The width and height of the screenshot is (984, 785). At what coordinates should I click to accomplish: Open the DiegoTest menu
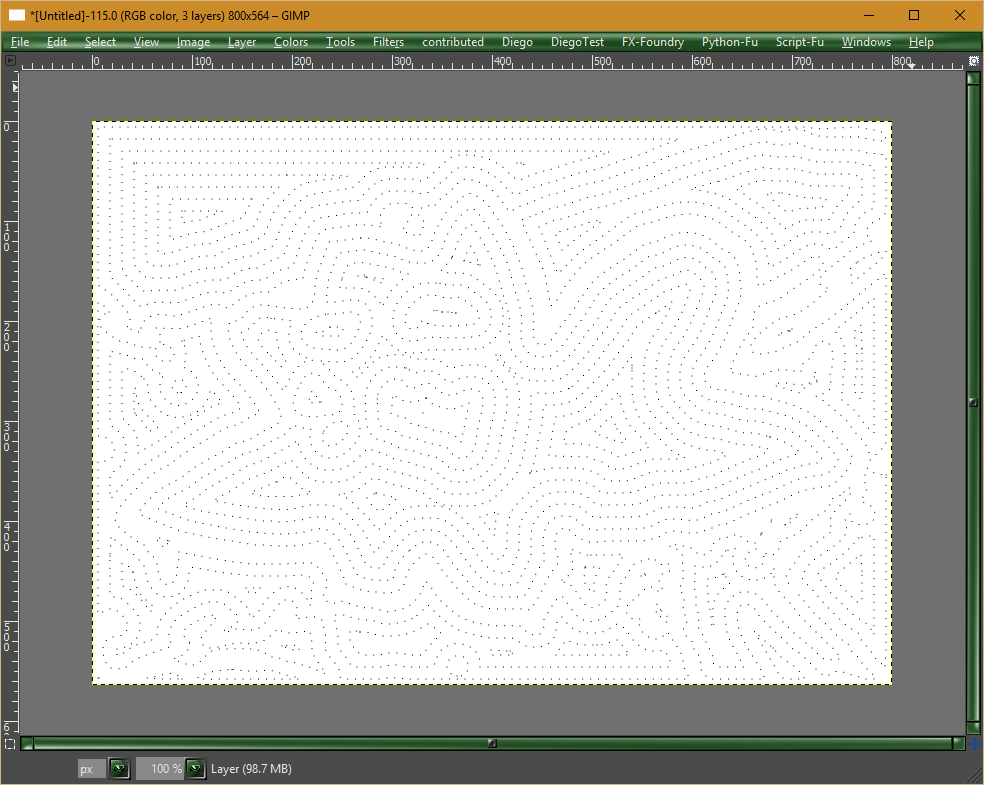click(577, 42)
